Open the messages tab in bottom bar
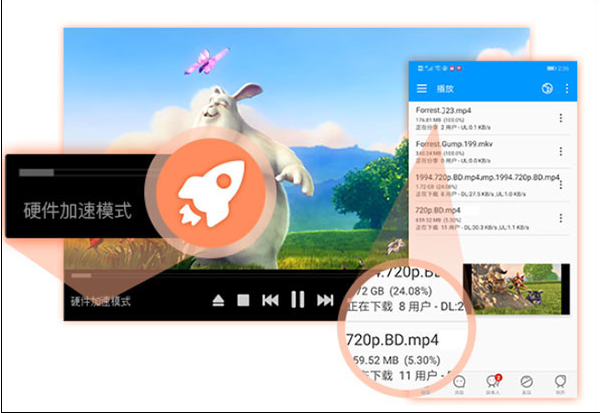The height and width of the screenshot is (413, 600). tap(459, 382)
